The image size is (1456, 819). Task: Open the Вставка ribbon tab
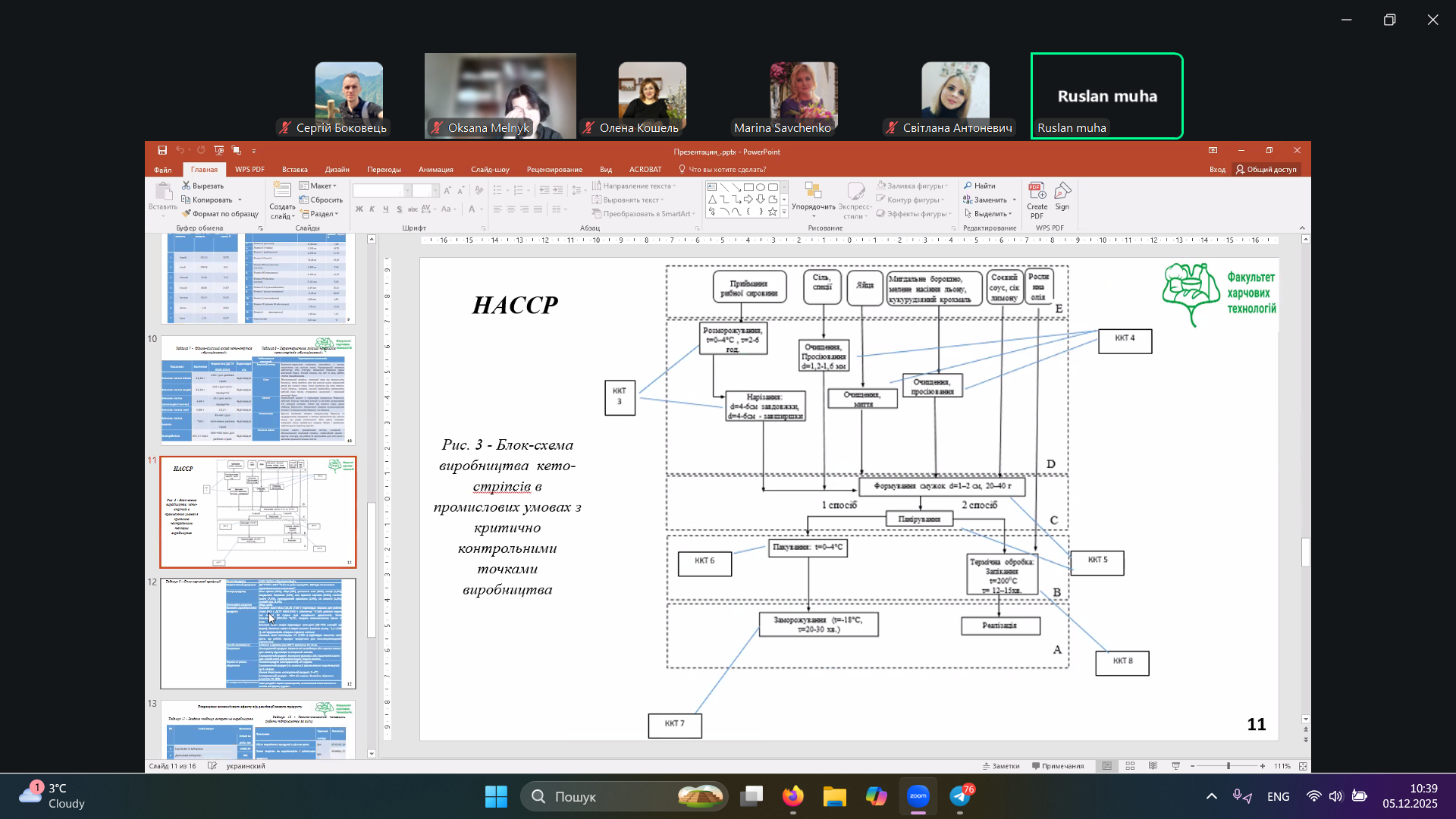click(294, 170)
